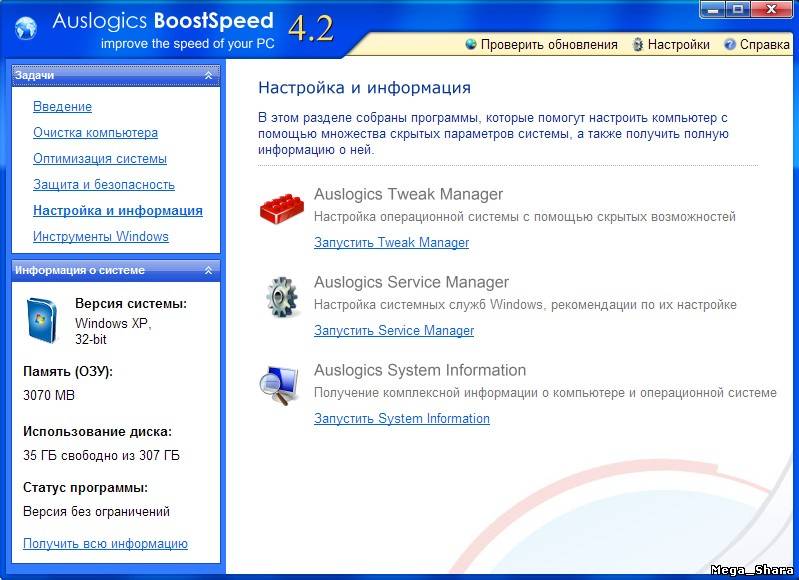Click the question mark icon beside Справка
The image size is (799, 580).
(730, 44)
